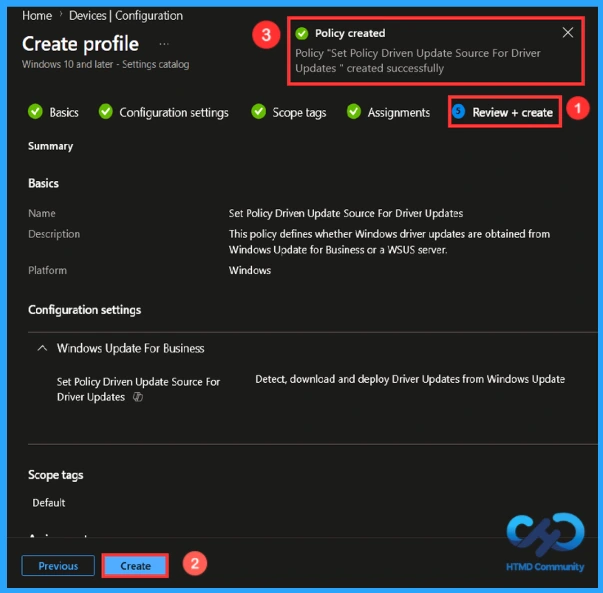
Task: Select the Review + create tab
Action: (x=512, y=112)
